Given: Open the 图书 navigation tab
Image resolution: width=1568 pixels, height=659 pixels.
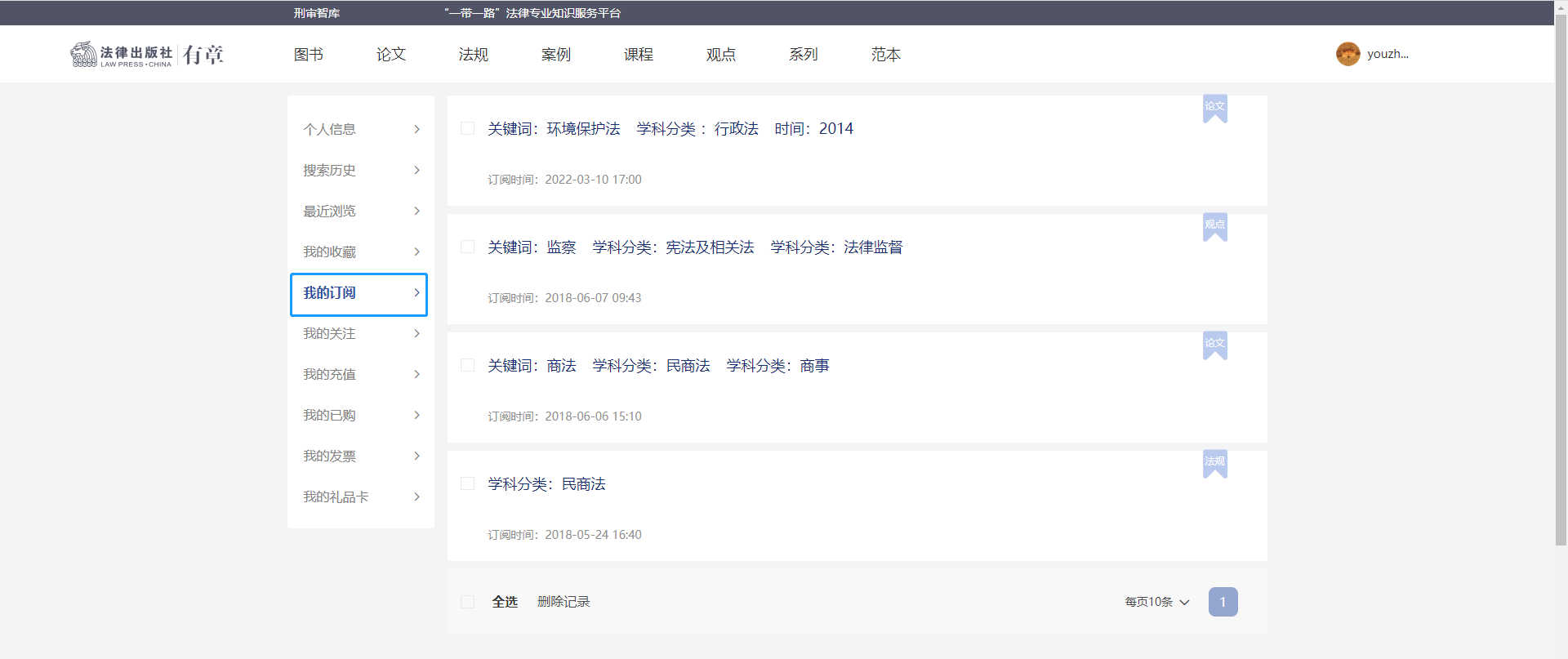Looking at the screenshot, I should (308, 54).
